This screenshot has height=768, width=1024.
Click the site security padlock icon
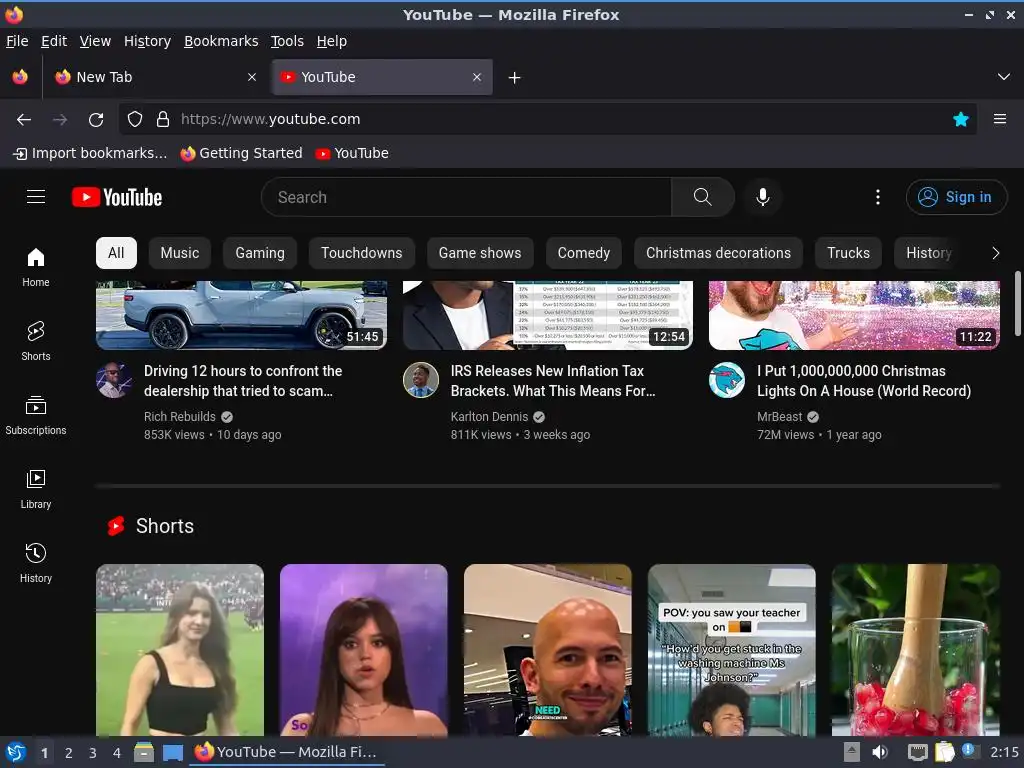pyautogui.click(x=163, y=120)
